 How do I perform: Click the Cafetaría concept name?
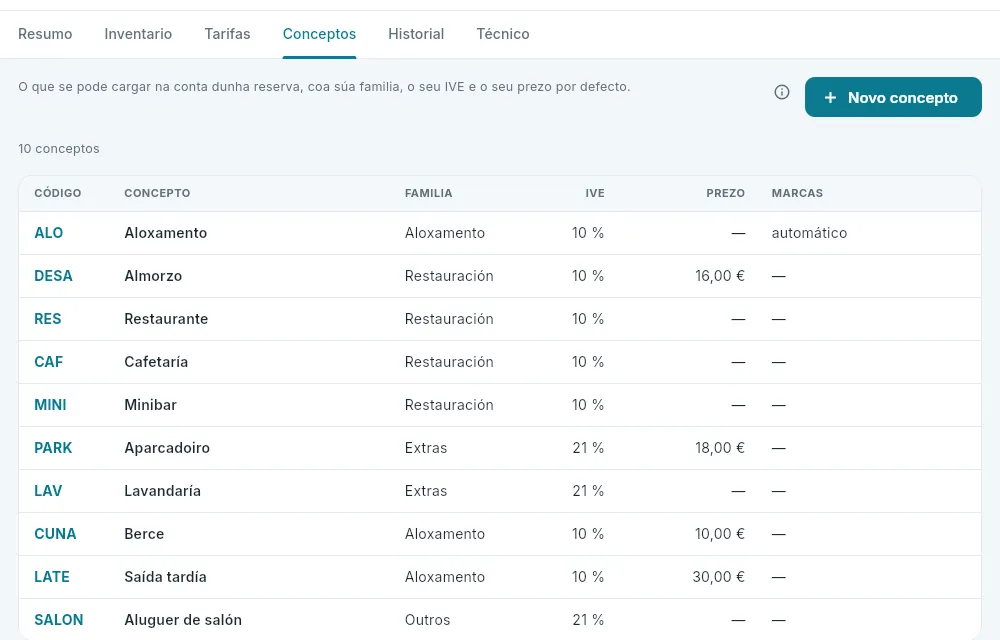pyautogui.click(x=156, y=362)
